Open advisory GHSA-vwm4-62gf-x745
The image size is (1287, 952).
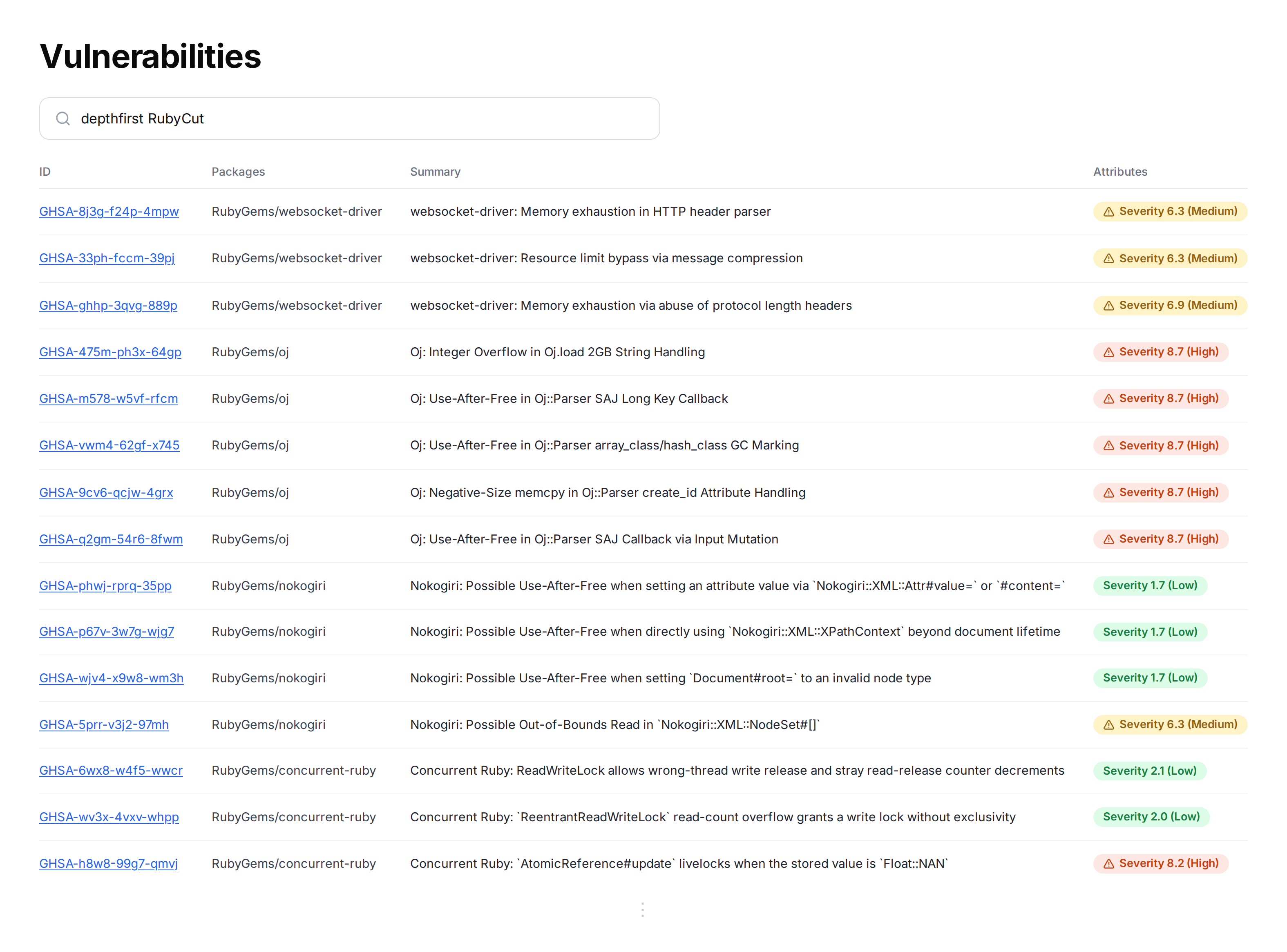(109, 445)
